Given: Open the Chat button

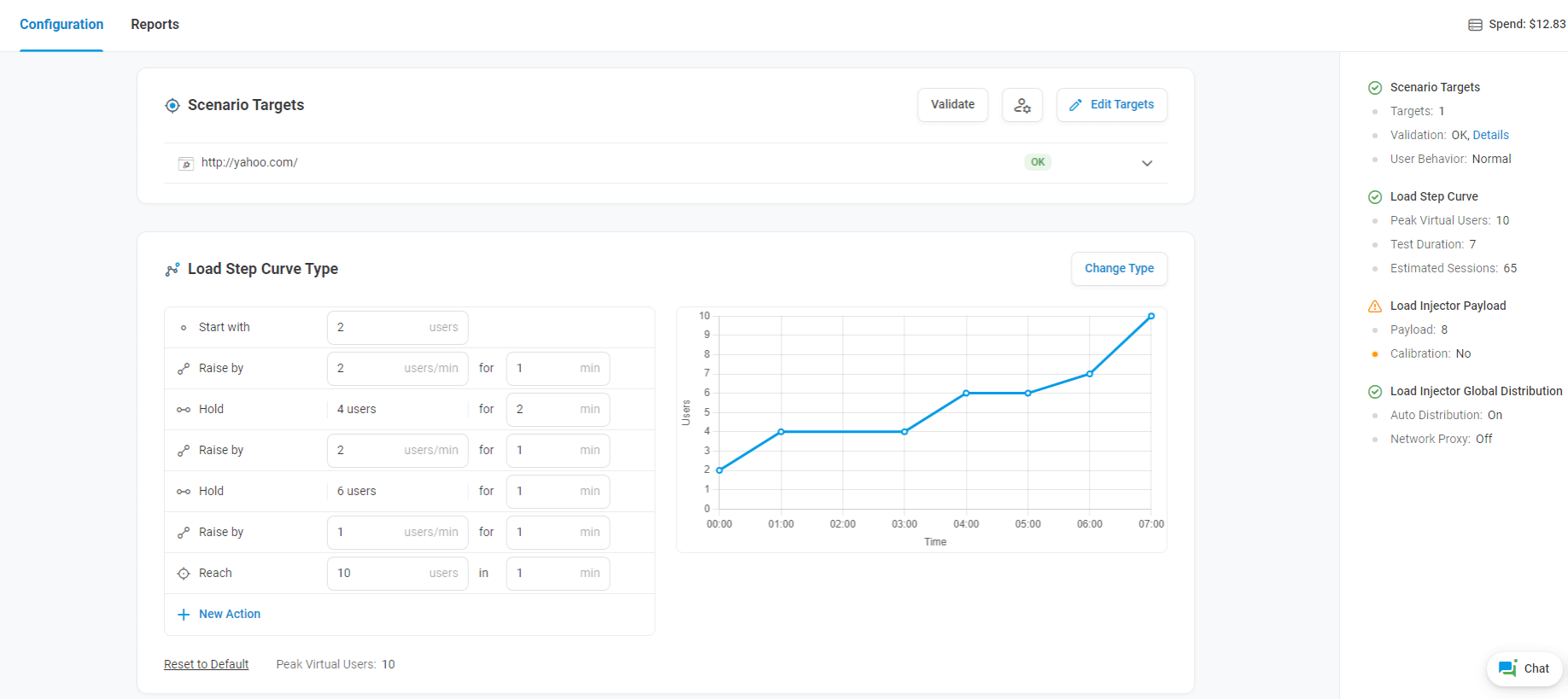Looking at the screenshot, I should (1524, 668).
